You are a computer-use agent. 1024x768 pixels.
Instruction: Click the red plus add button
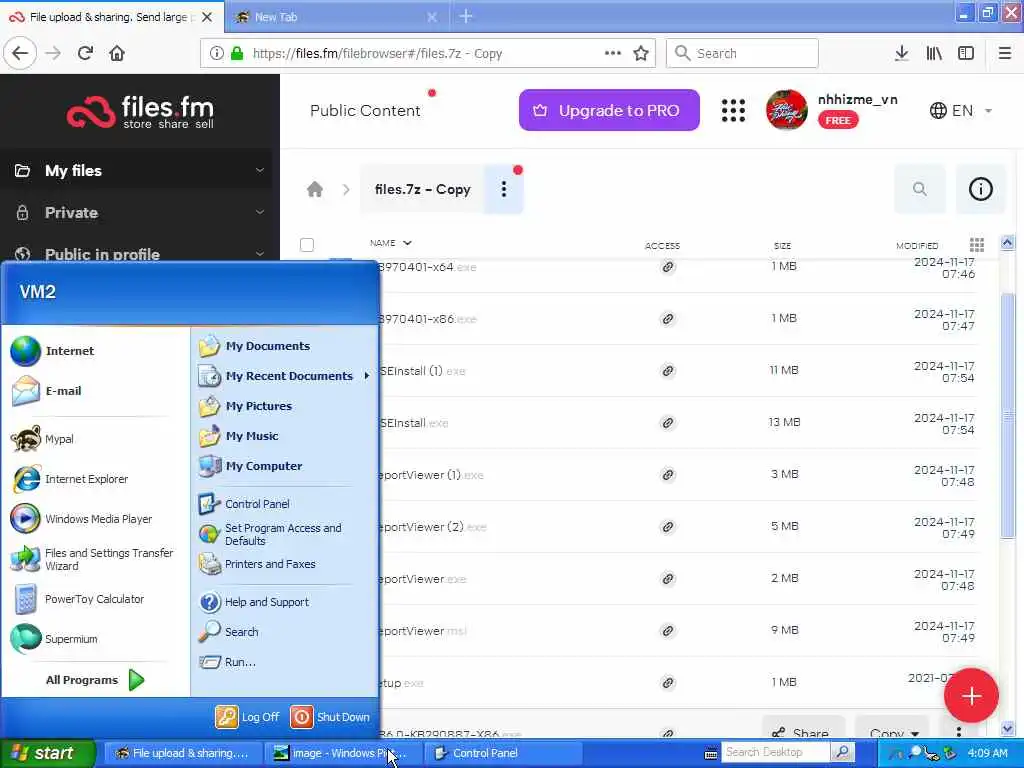(x=971, y=696)
